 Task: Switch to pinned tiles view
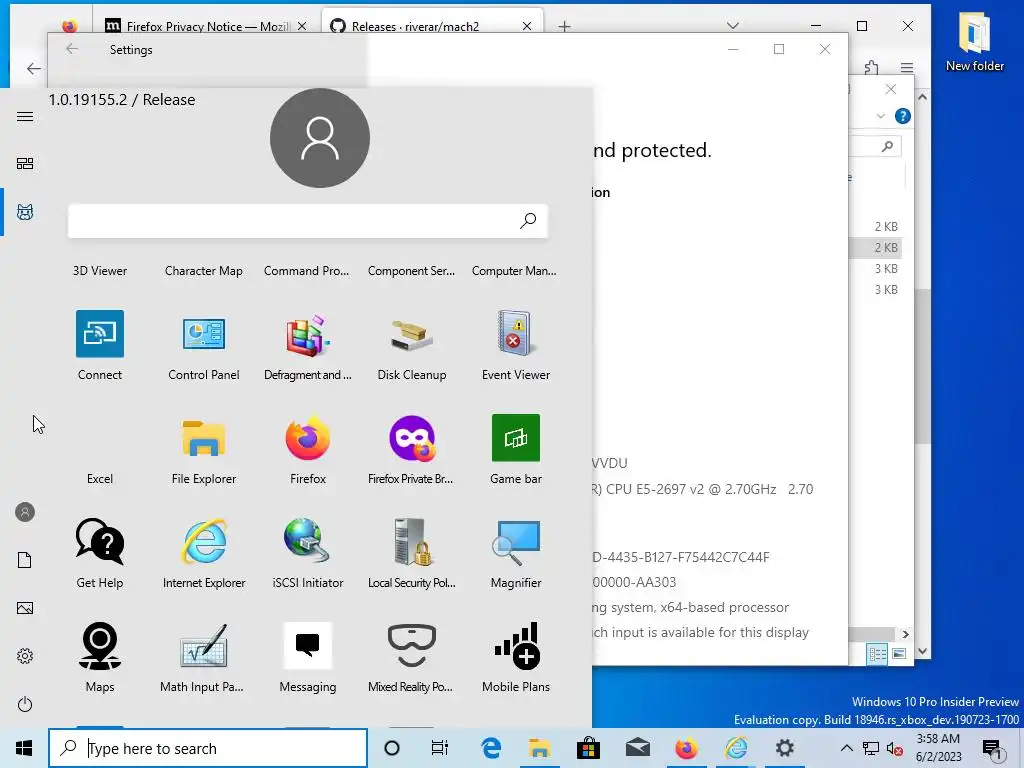click(25, 163)
